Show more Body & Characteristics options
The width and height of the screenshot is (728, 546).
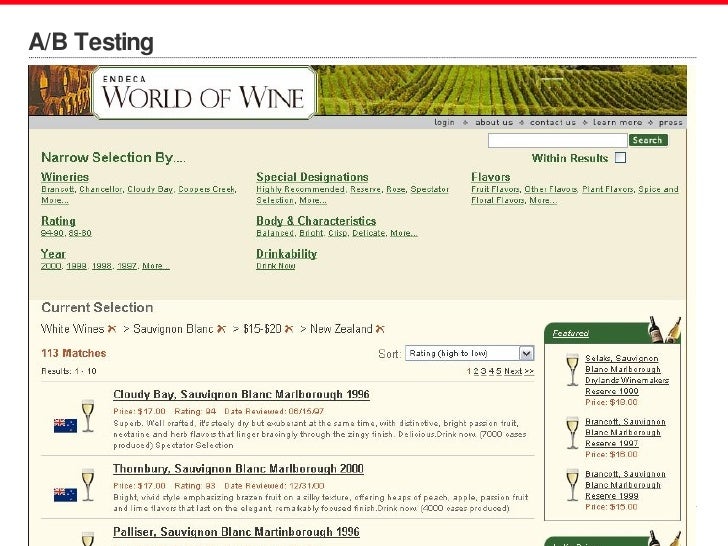404,233
